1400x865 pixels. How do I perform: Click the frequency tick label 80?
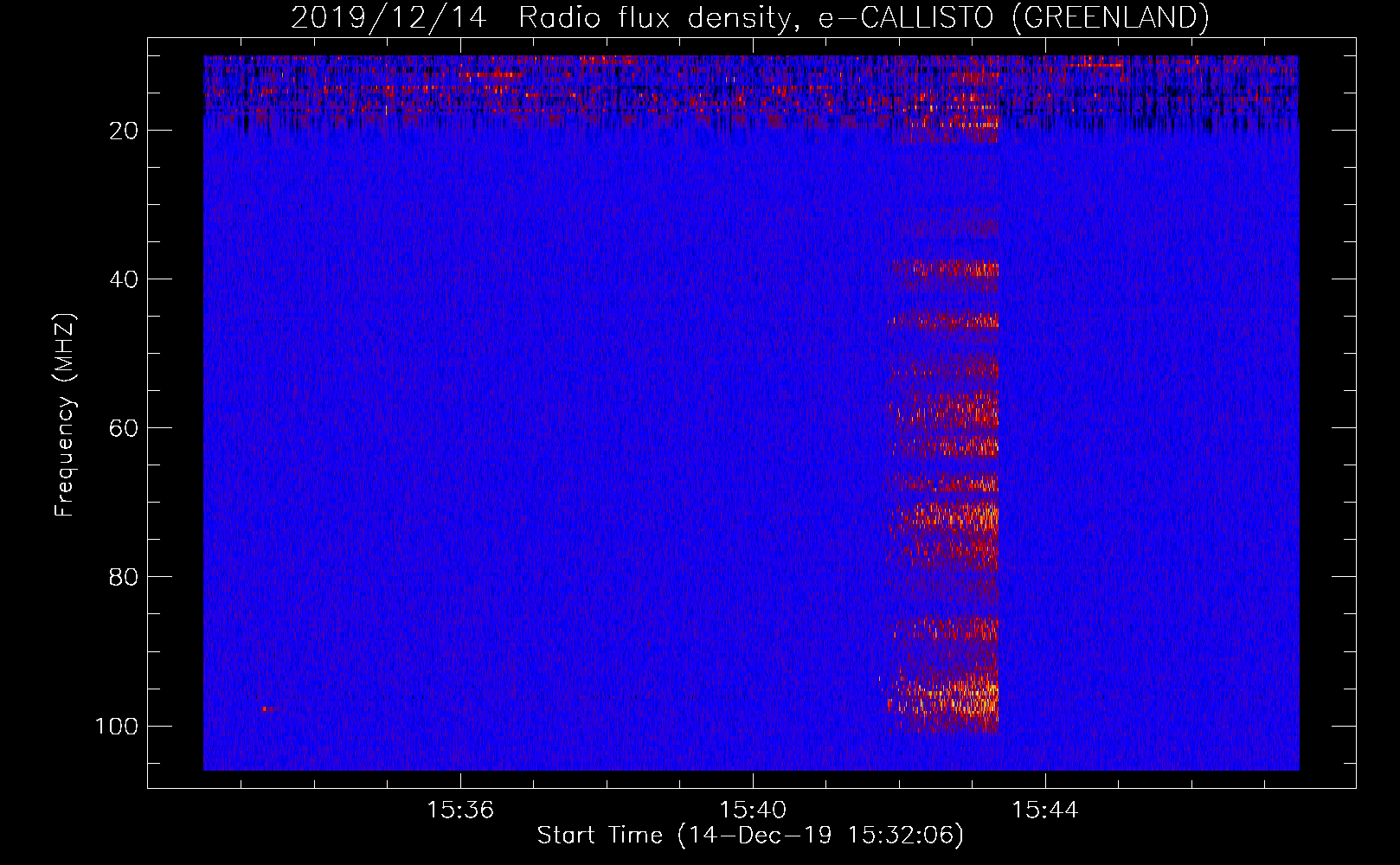pos(124,577)
